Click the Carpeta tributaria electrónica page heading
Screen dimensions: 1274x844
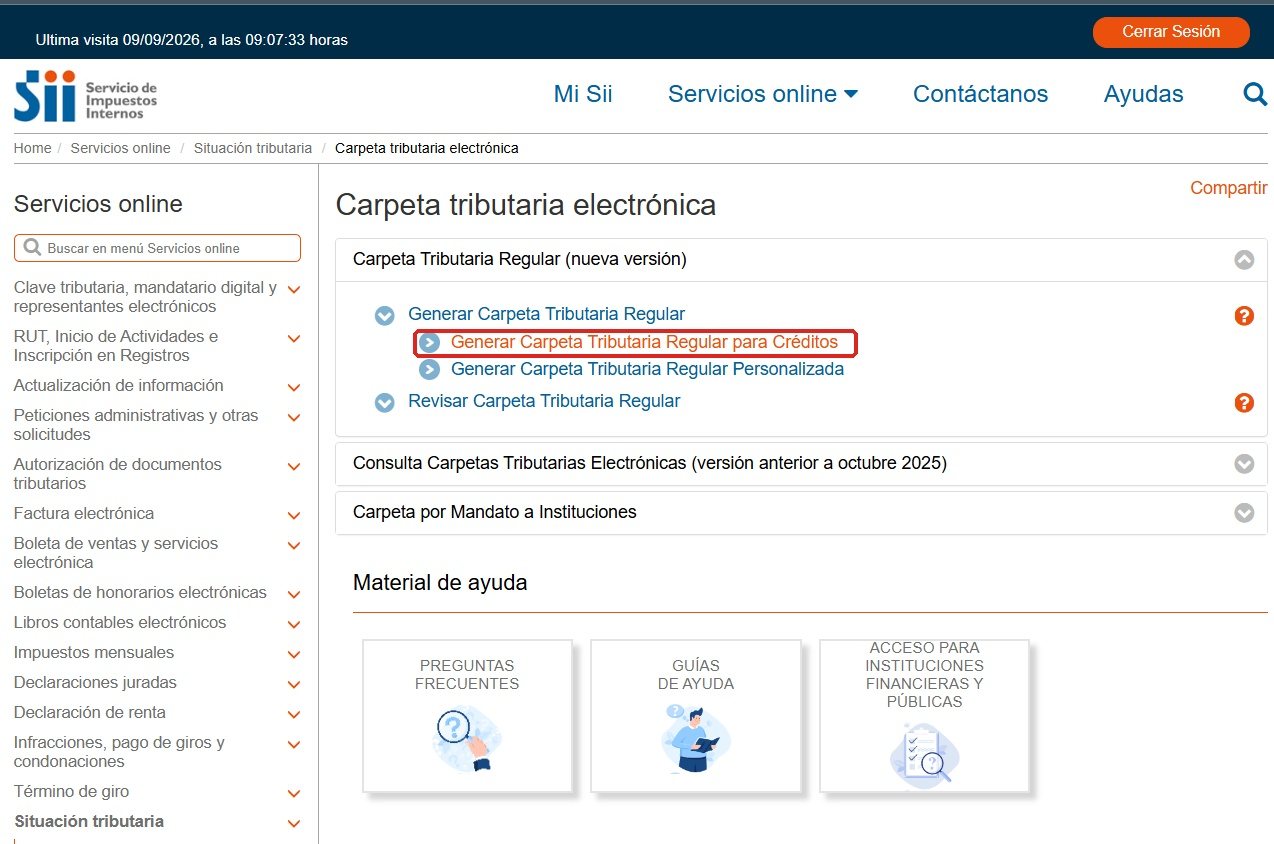pos(526,205)
